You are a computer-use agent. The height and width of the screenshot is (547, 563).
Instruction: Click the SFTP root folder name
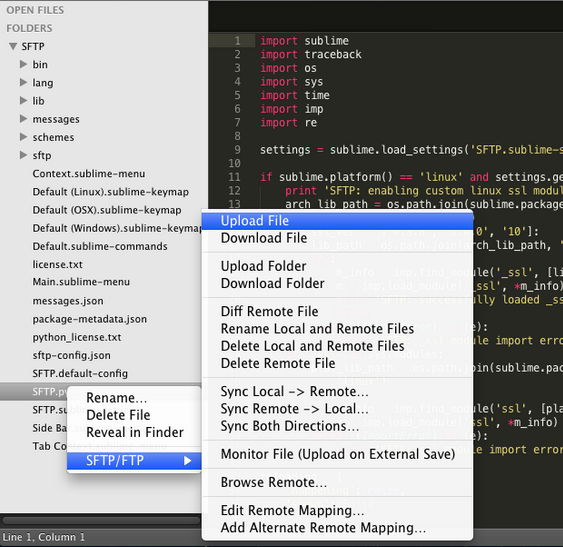(x=33, y=46)
